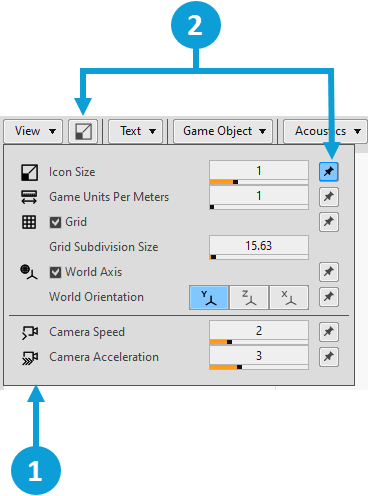This screenshot has width=368, height=496.
Task: Click the Grid Subdivision Size value field
Action: (259, 246)
